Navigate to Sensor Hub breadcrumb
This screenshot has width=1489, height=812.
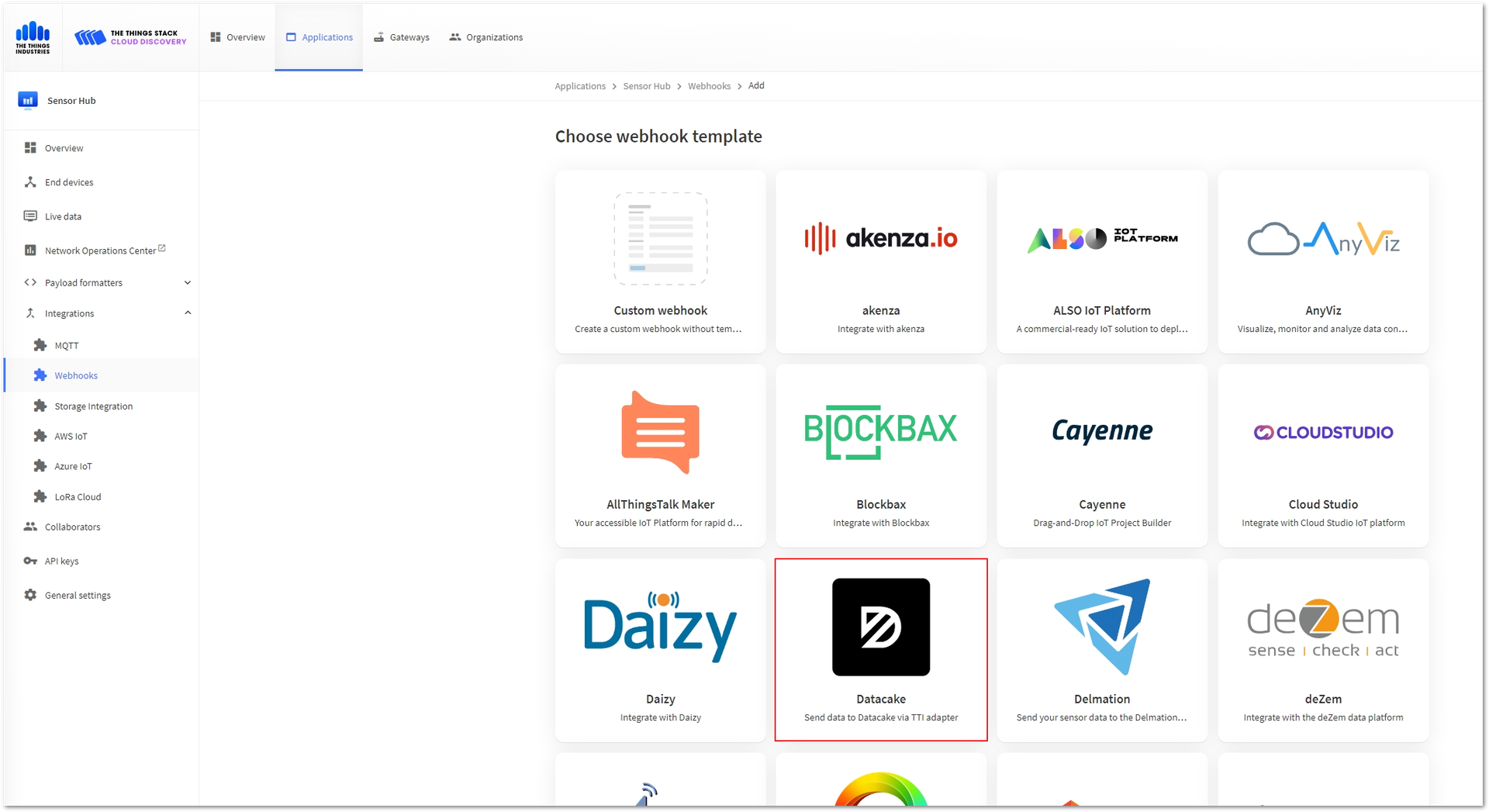tap(646, 86)
